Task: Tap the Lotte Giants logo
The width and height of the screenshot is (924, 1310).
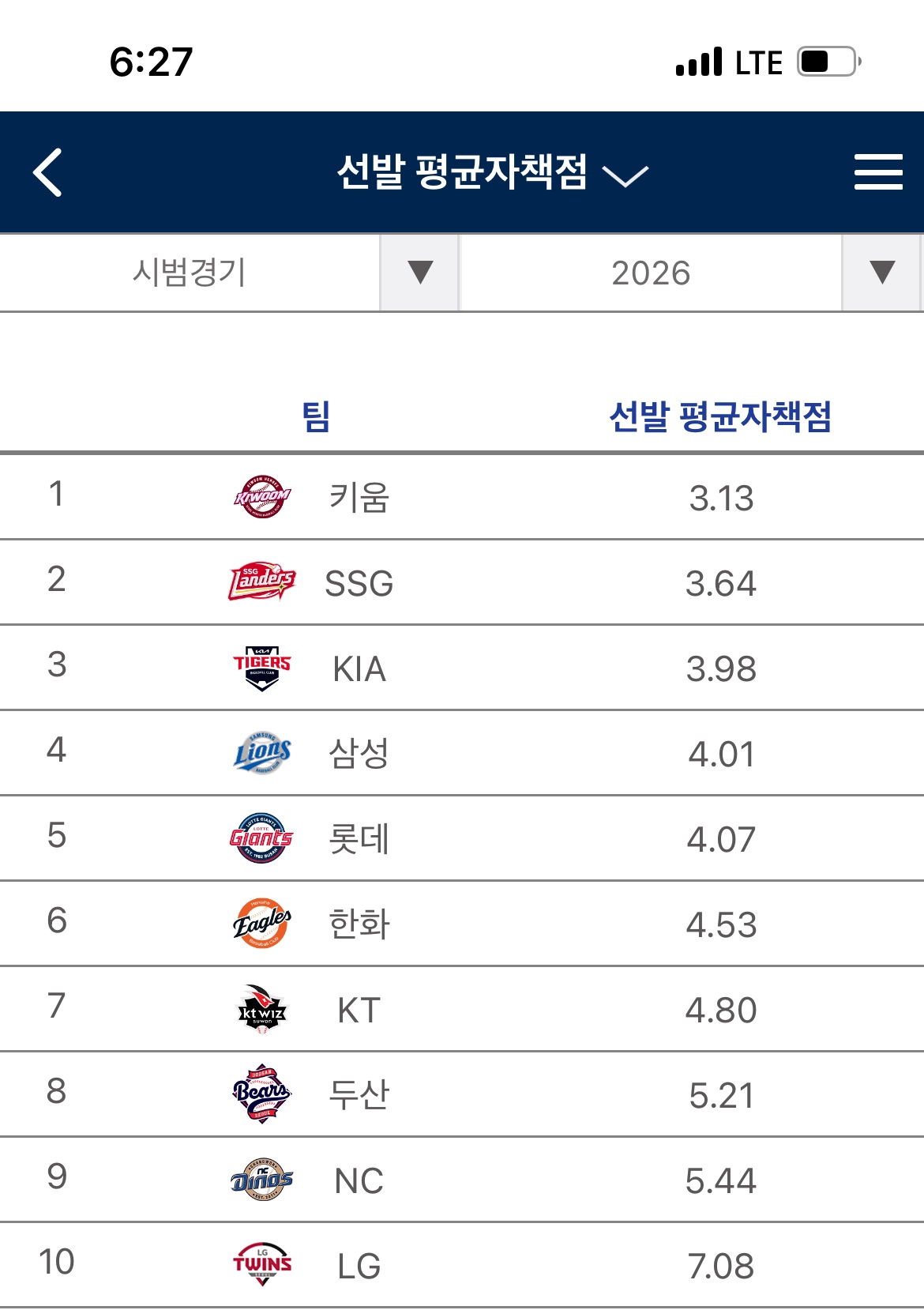Action: coord(262,838)
